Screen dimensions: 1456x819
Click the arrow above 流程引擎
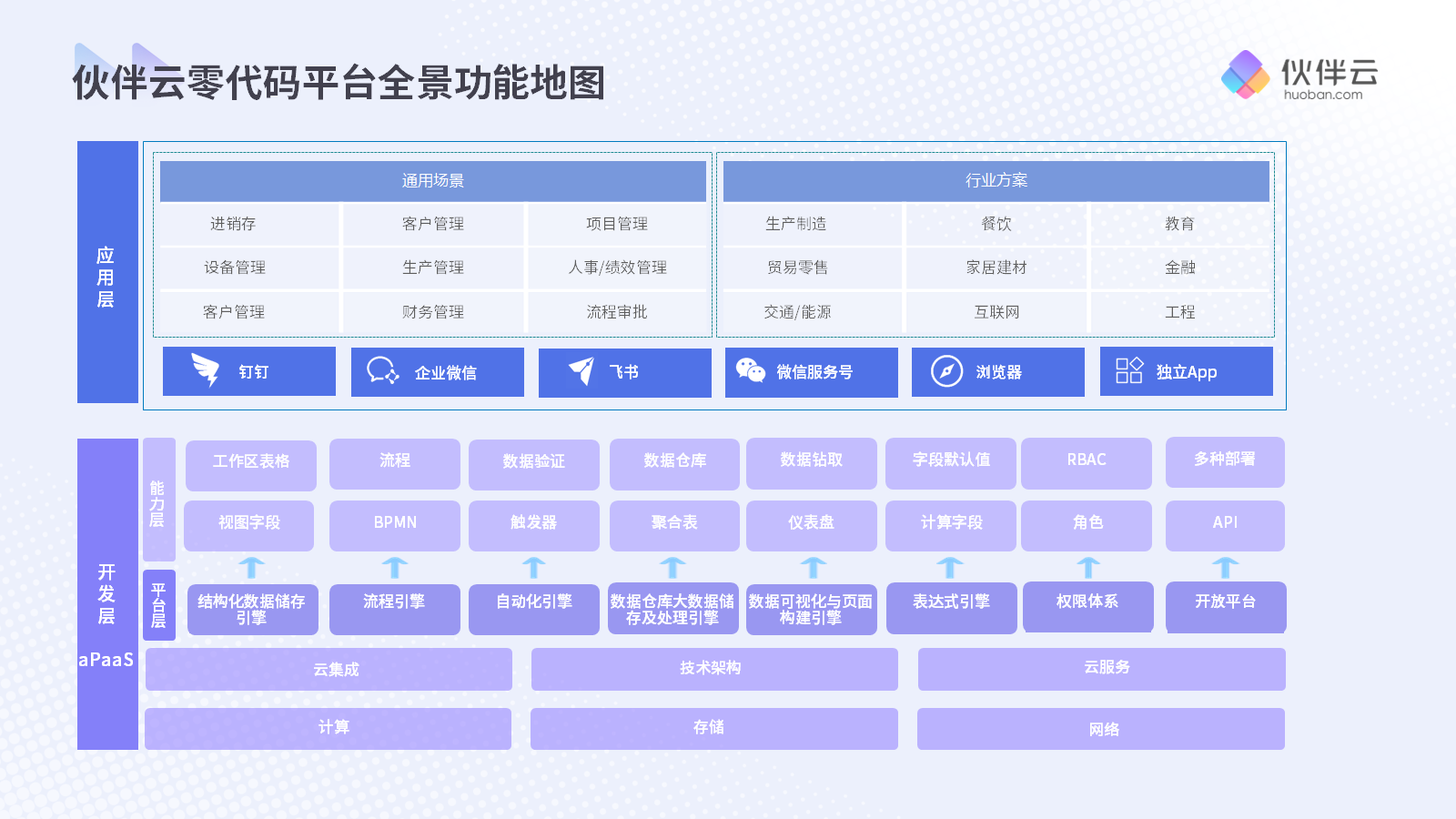[x=394, y=566]
